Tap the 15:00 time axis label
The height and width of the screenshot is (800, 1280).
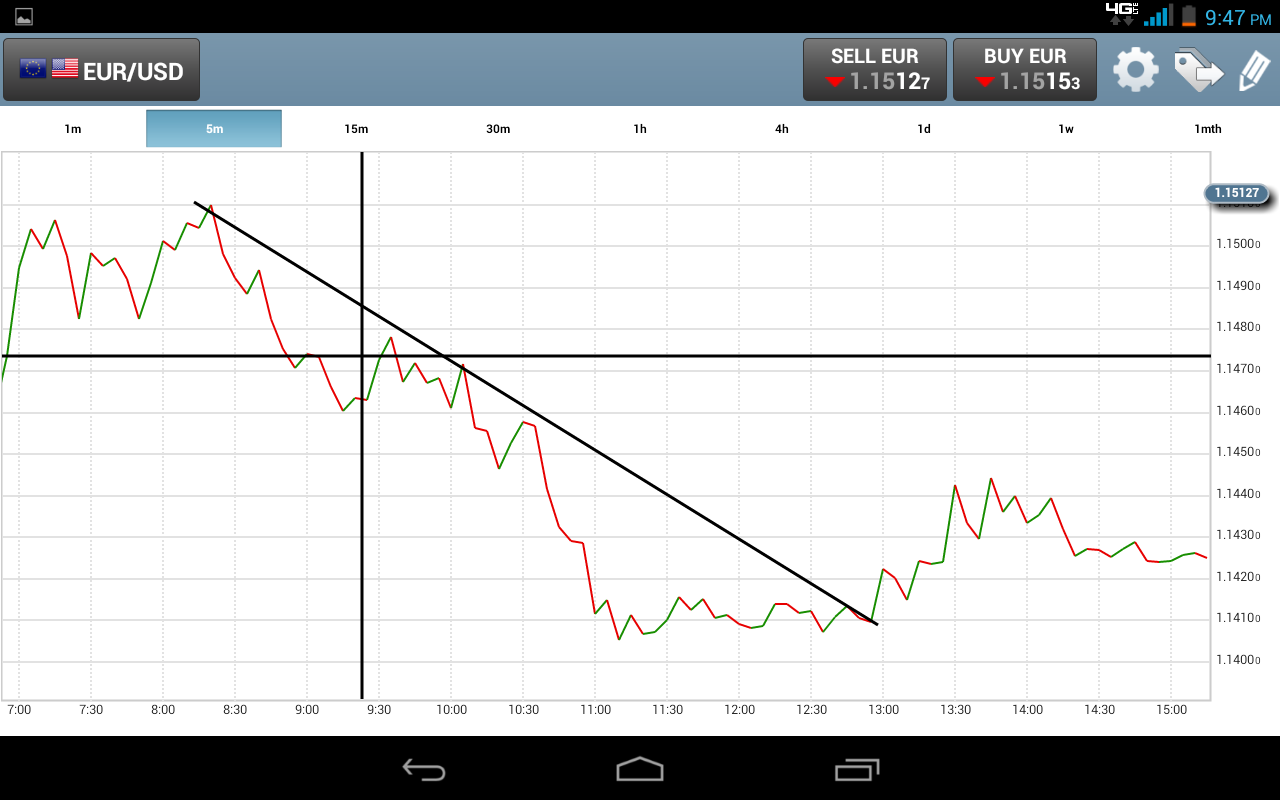tap(1172, 710)
